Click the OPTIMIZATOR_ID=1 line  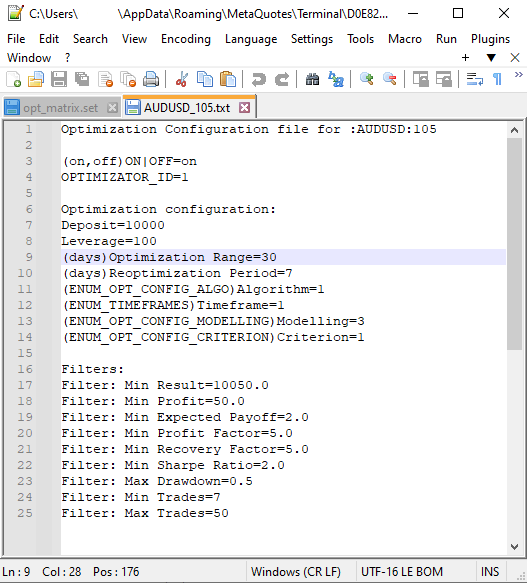tap(125, 177)
